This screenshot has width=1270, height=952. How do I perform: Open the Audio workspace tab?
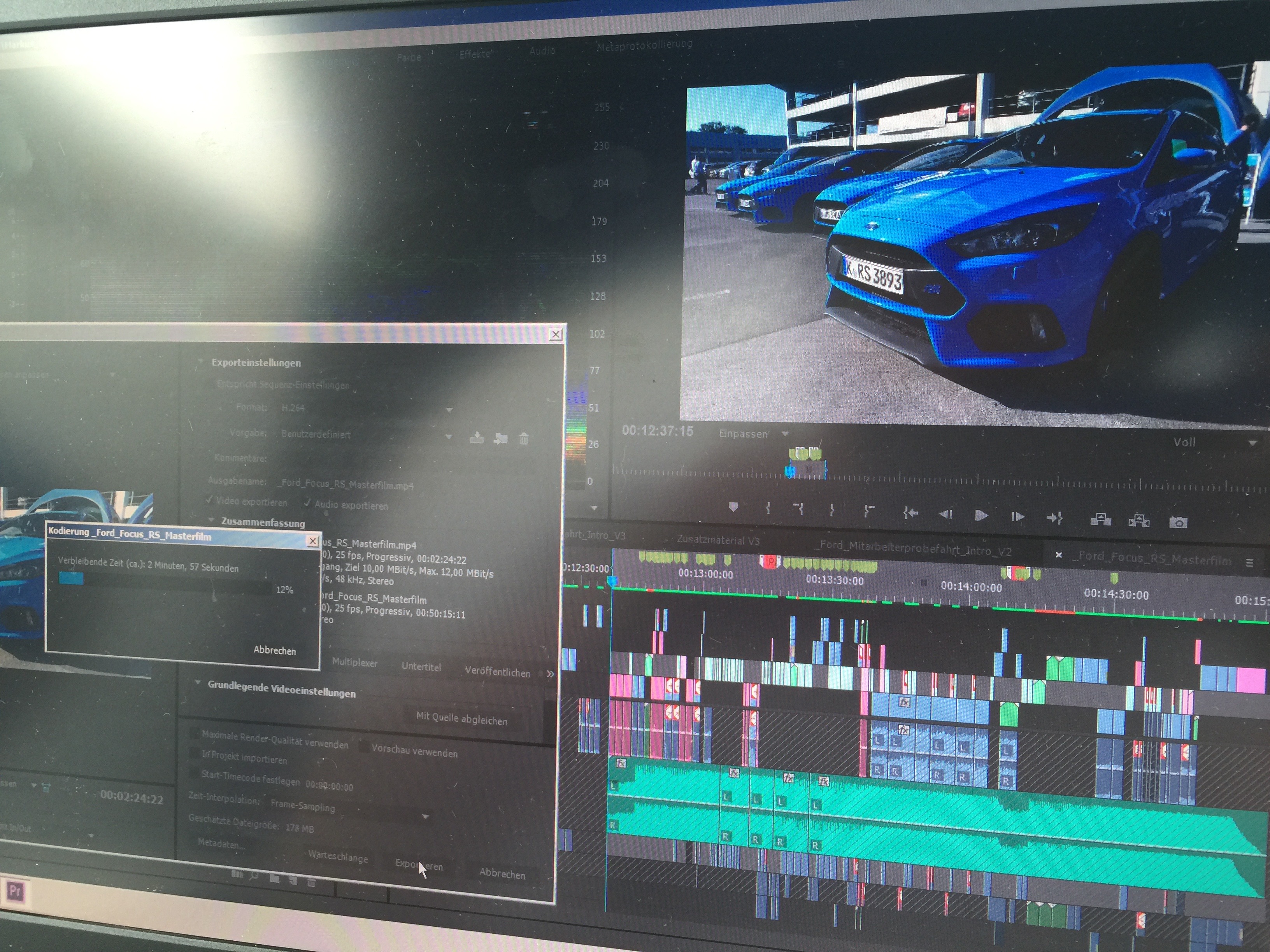click(542, 51)
